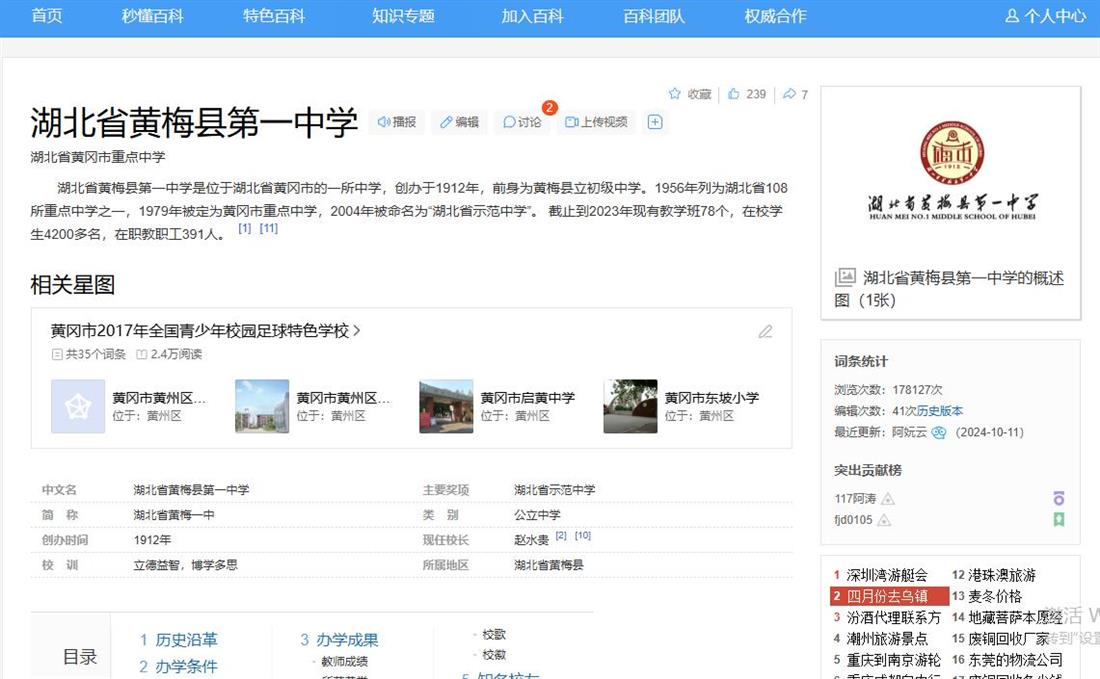Open hot search 港珠澳旅游
The height and width of the screenshot is (679, 1100).
click(x=1002, y=575)
